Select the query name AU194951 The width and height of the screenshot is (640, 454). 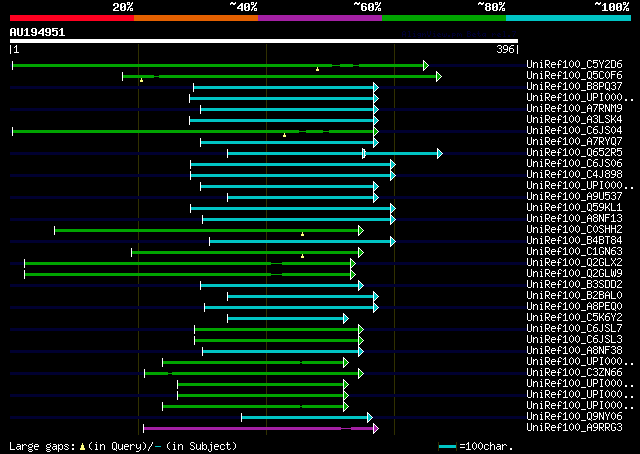coord(37,32)
